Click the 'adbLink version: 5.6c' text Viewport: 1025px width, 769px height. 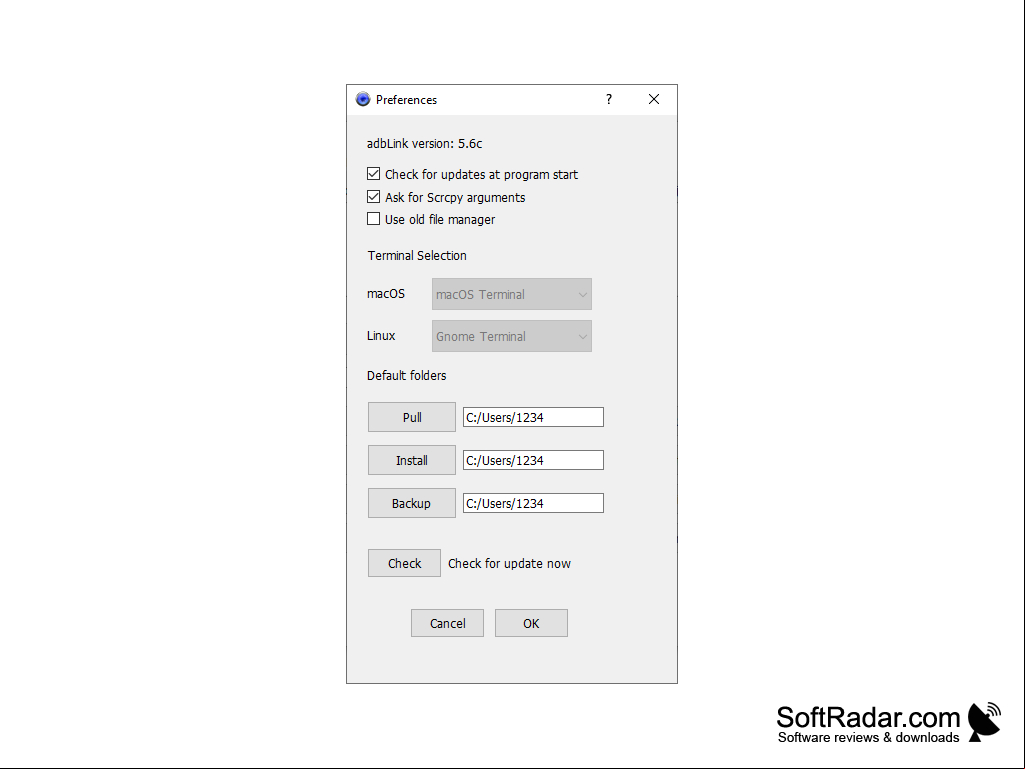(x=424, y=144)
